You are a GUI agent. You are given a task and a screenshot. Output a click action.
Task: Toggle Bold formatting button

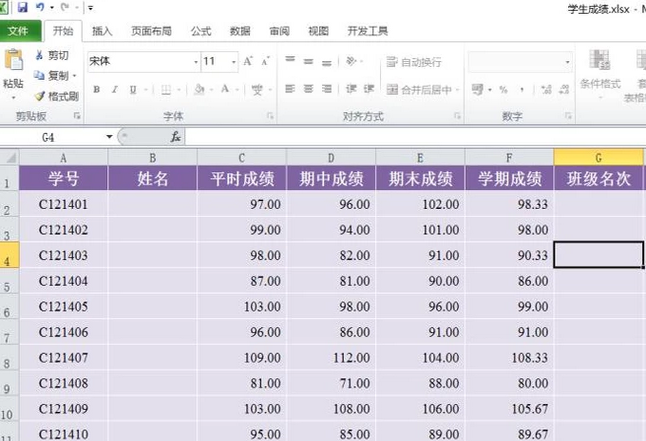click(x=96, y=89)
